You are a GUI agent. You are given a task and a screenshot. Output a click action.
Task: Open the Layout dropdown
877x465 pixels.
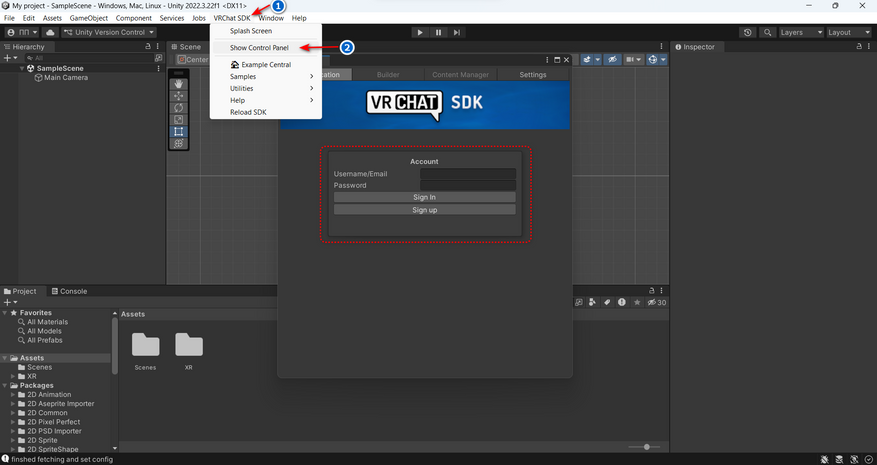848,32
